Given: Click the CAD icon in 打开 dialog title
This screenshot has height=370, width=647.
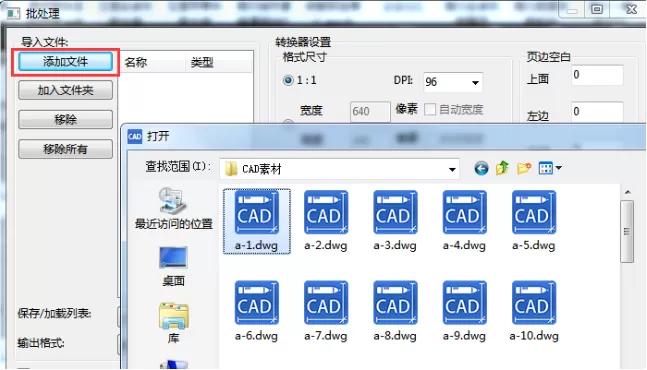Looking at the screenshot, I should [135, 137].
